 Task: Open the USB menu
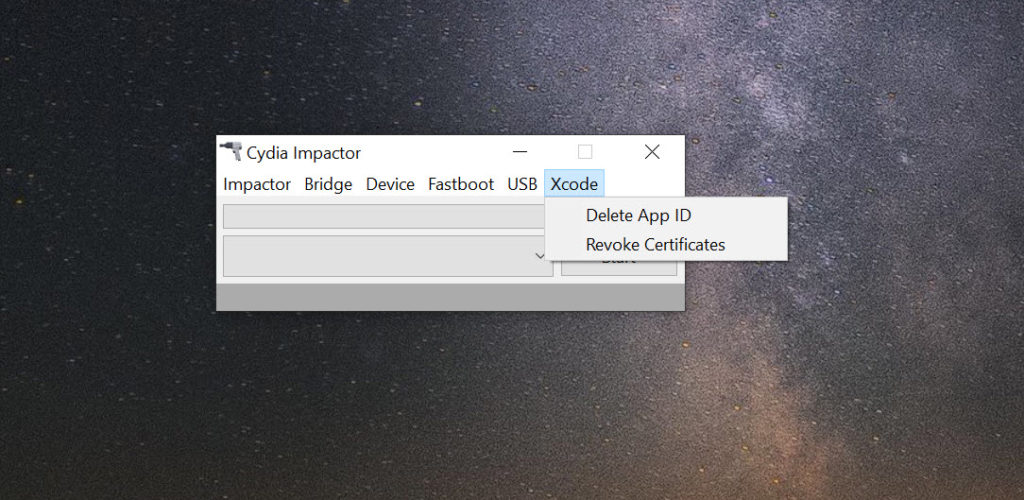coord(522,185)
